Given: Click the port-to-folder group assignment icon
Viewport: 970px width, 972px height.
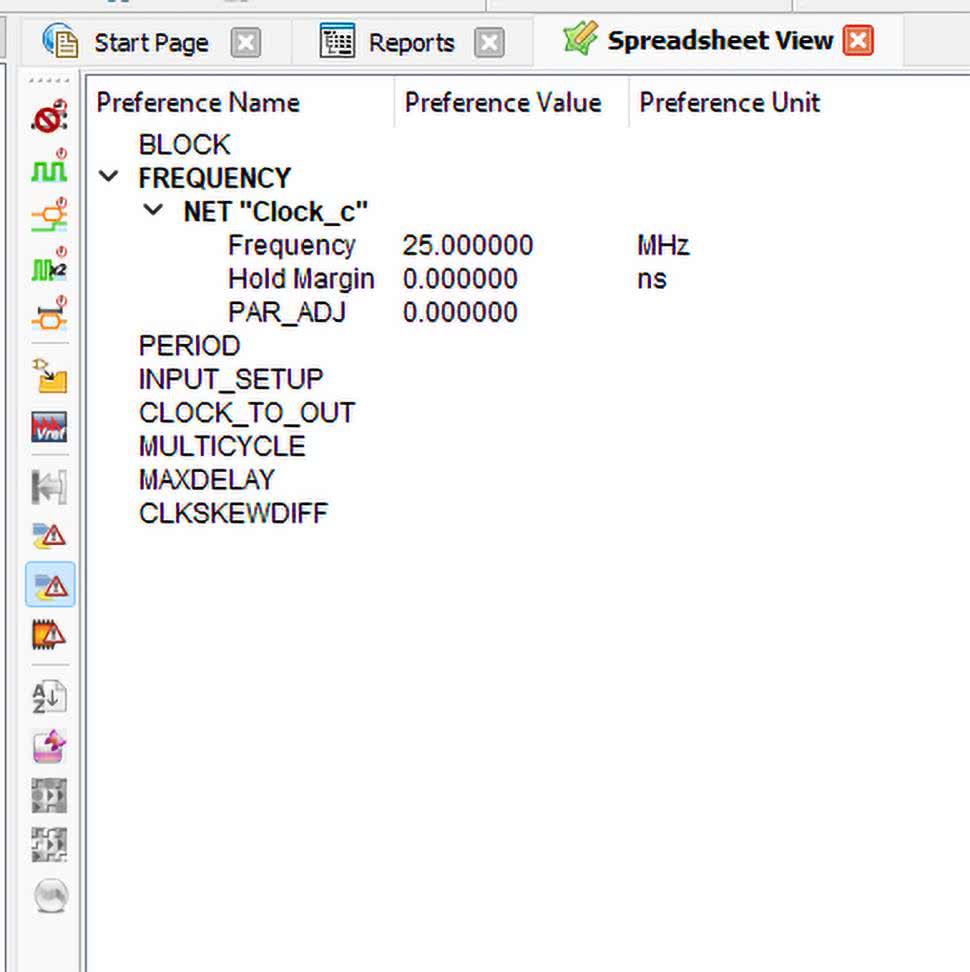Looking at the screenshot, I should (49, 377).
